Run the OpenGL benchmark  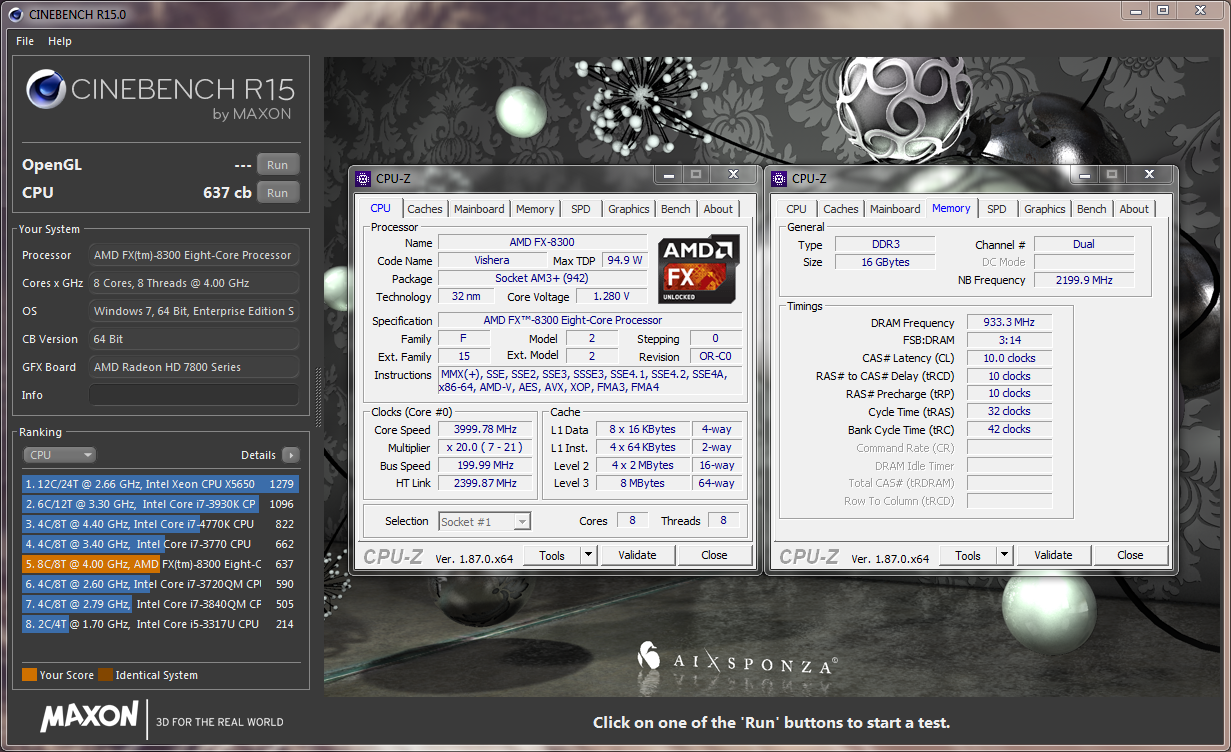(x=278, y=165)
